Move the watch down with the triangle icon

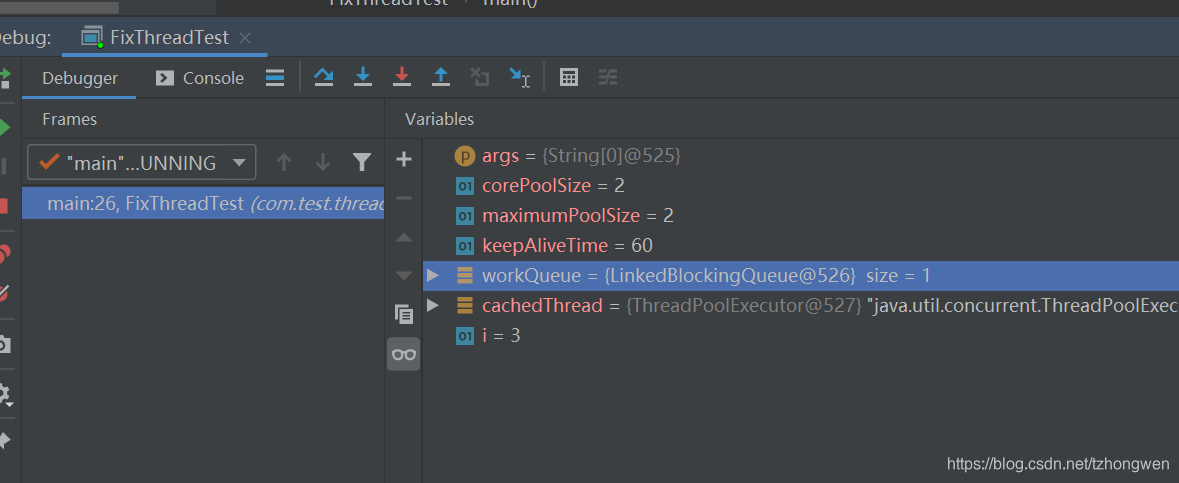tap(404, 275)
